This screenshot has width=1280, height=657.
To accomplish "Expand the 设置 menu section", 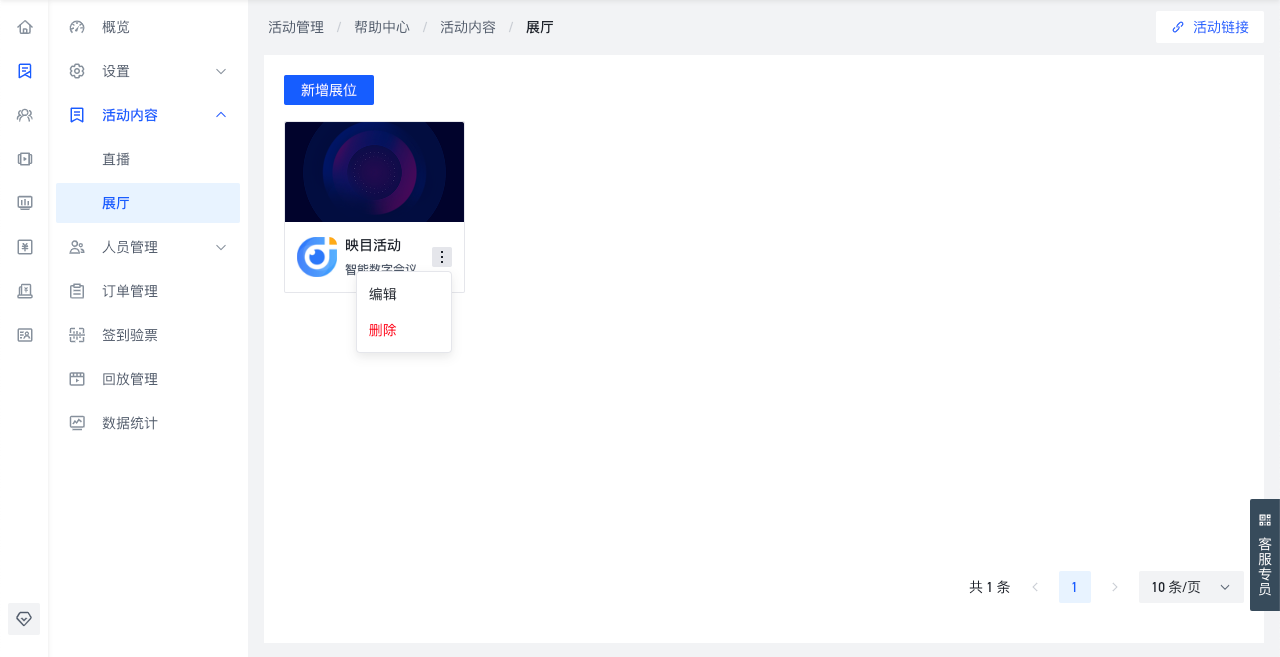I will (x=148, y=71).
